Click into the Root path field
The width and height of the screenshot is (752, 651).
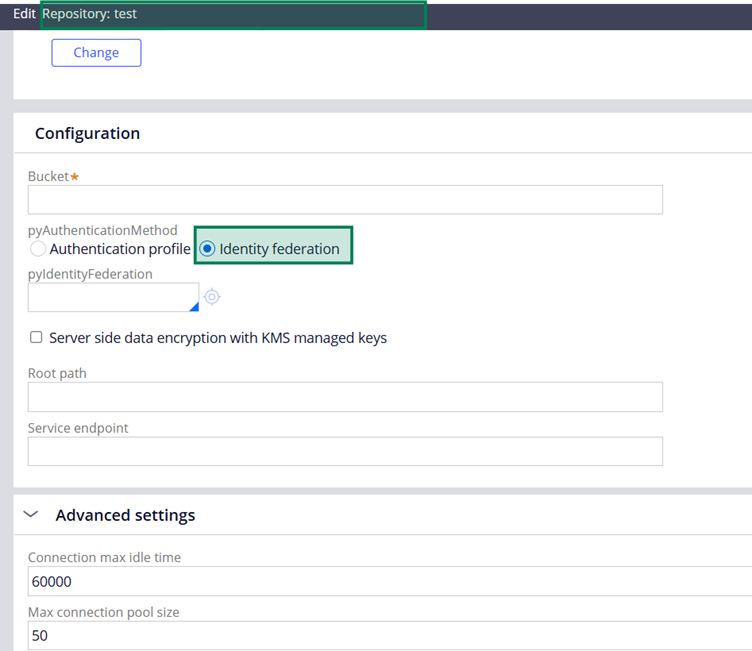345,397
